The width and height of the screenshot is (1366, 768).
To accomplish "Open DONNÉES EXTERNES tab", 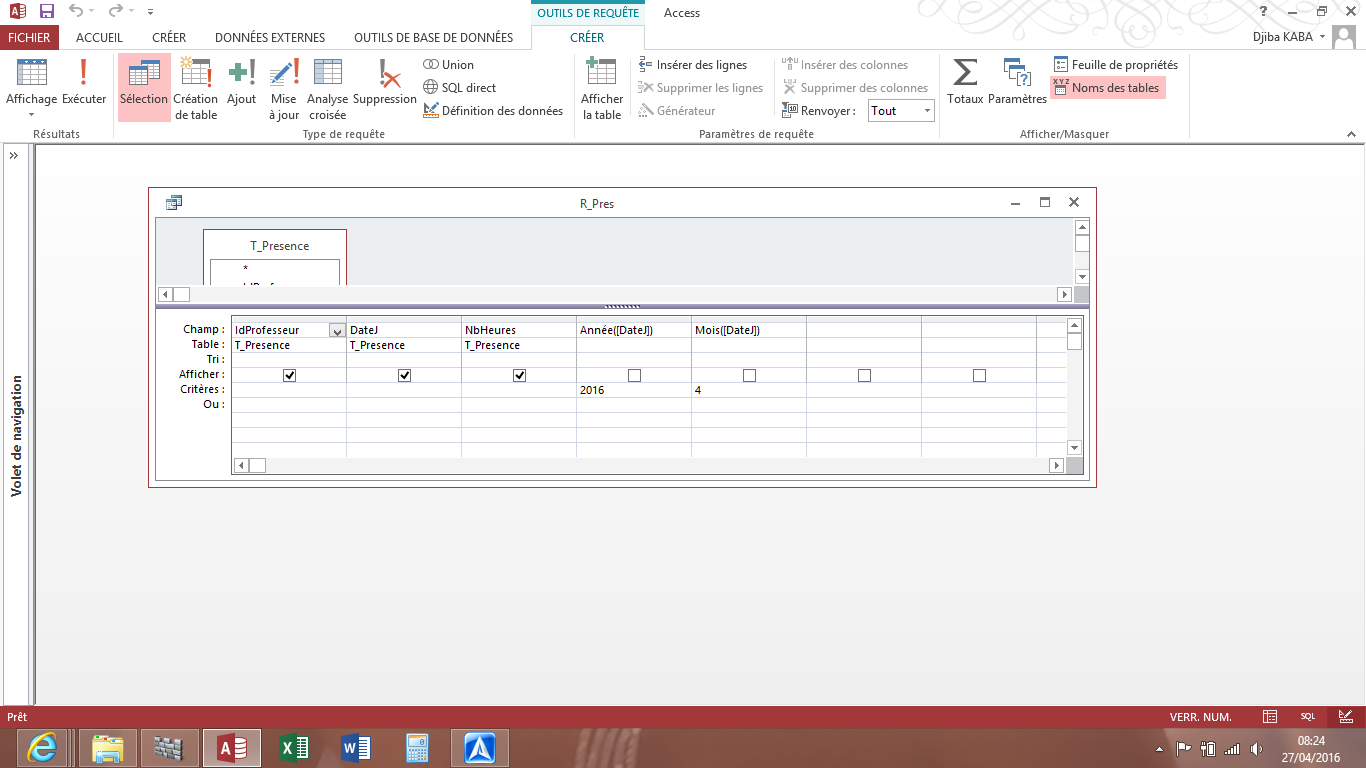I will point(270,37).
